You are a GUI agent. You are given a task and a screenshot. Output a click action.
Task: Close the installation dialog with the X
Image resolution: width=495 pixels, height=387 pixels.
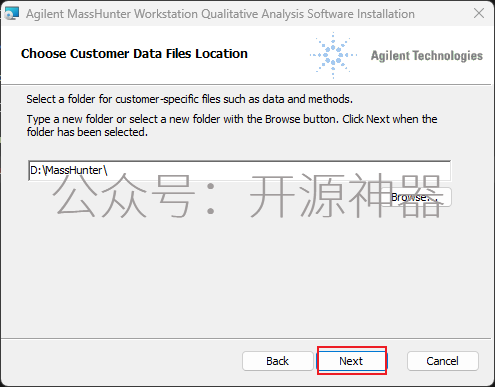pos(479,14)
